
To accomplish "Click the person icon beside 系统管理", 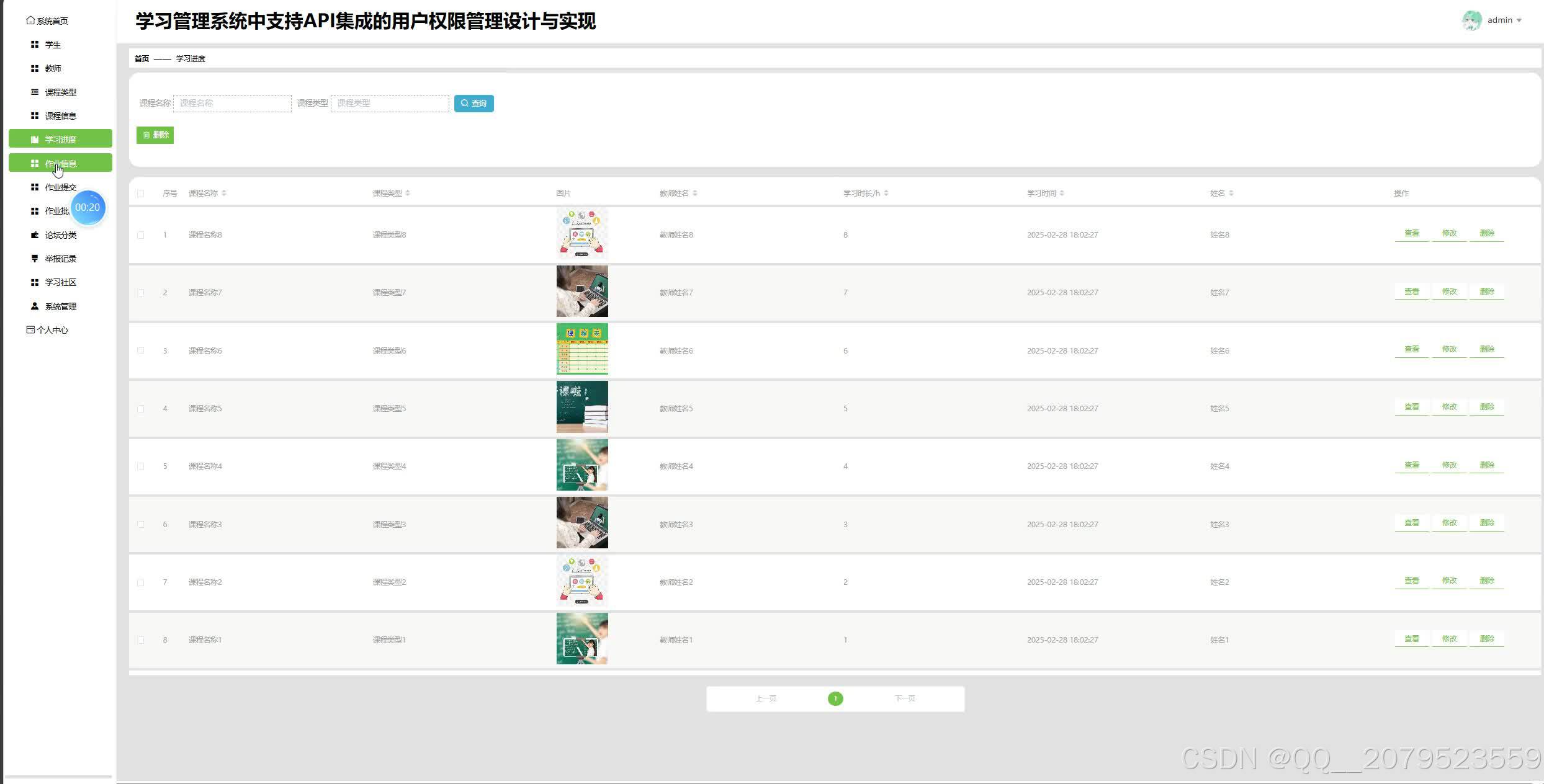I will pyautogui.click(x=35, y=306).
